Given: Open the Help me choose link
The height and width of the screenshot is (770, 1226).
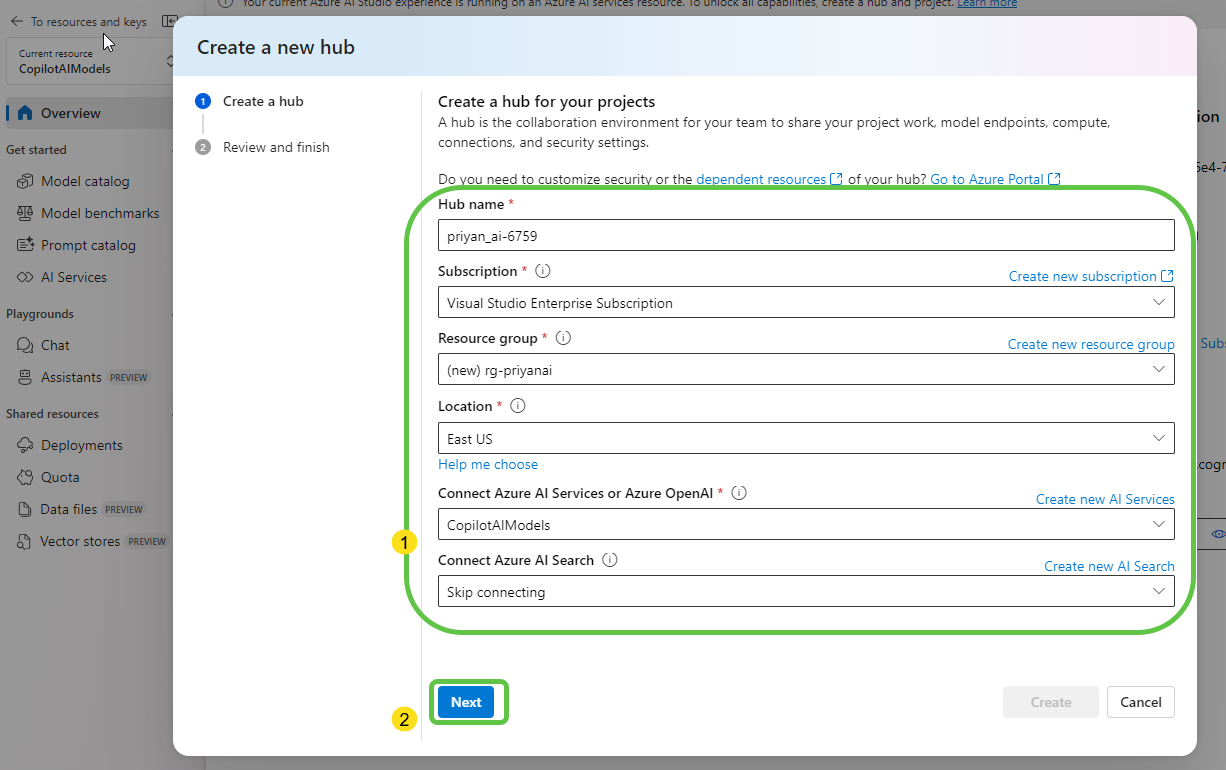Looking at the screenshot, I should pyautogui.click(x=488, y=464).
